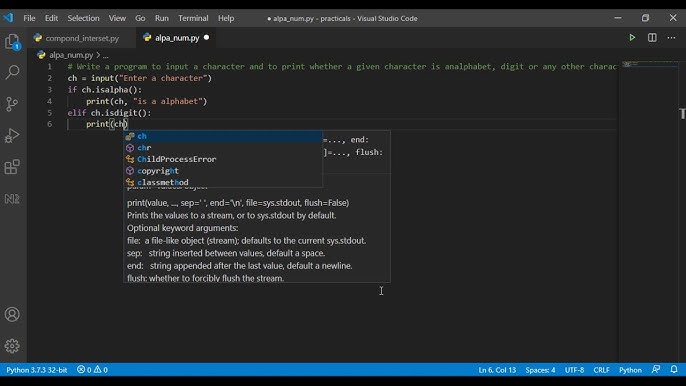
Task: Open the Accounts icon in activity bar
Action: [x=12, y=314]
